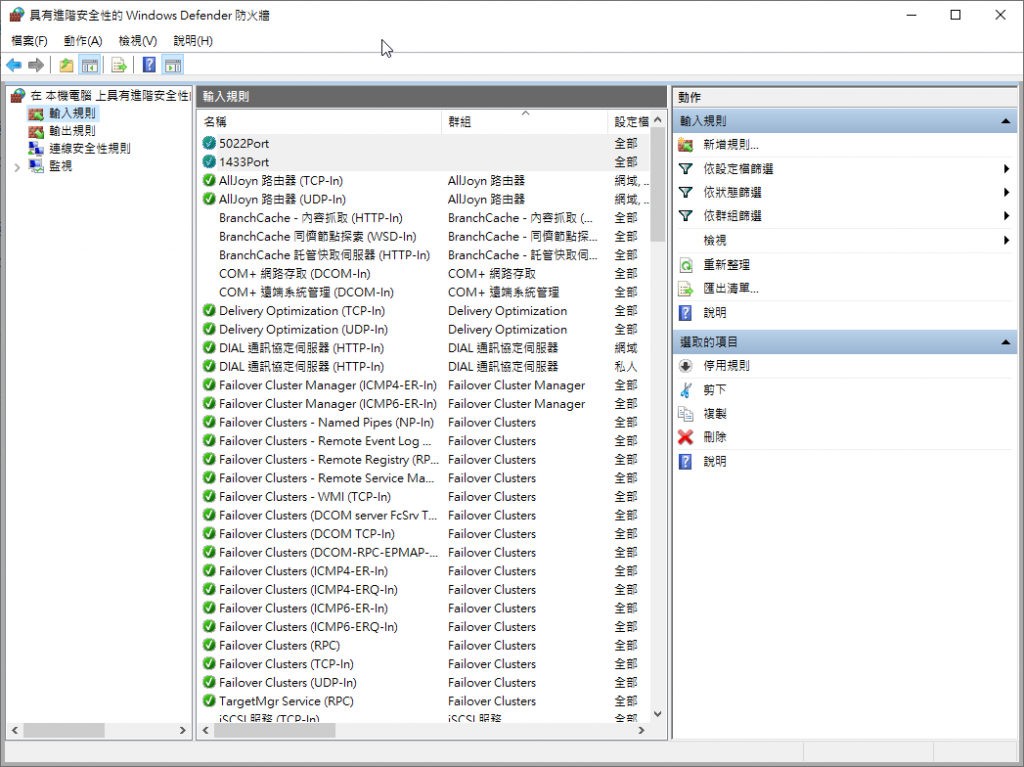Image resolution: width=1024 pixels, height=767 pixels.
Task: Sort by the 設定檔 column header
Action: [x=630, y=122]
